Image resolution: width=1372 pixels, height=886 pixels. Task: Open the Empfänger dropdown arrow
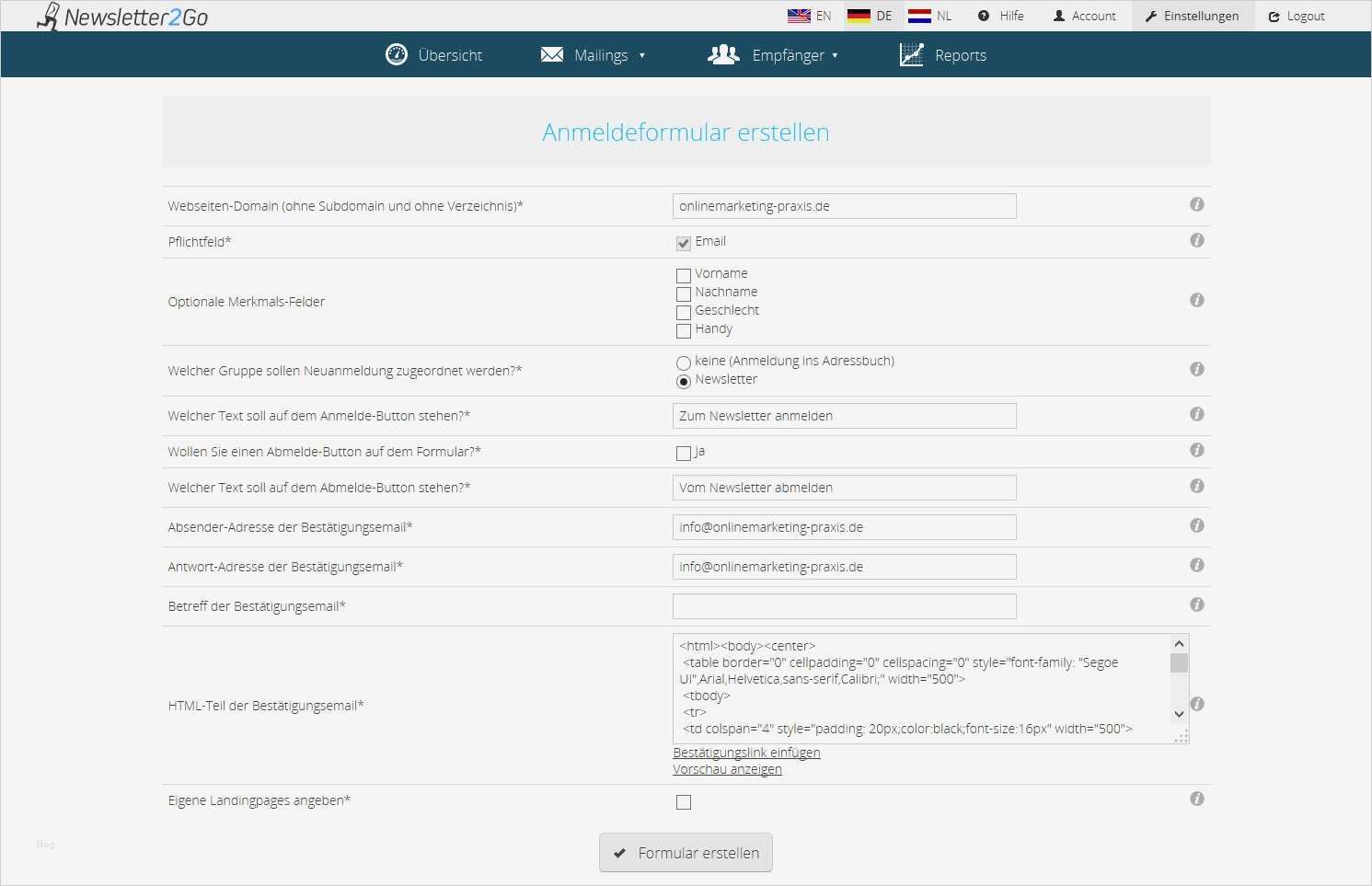[x=836, y=55]
